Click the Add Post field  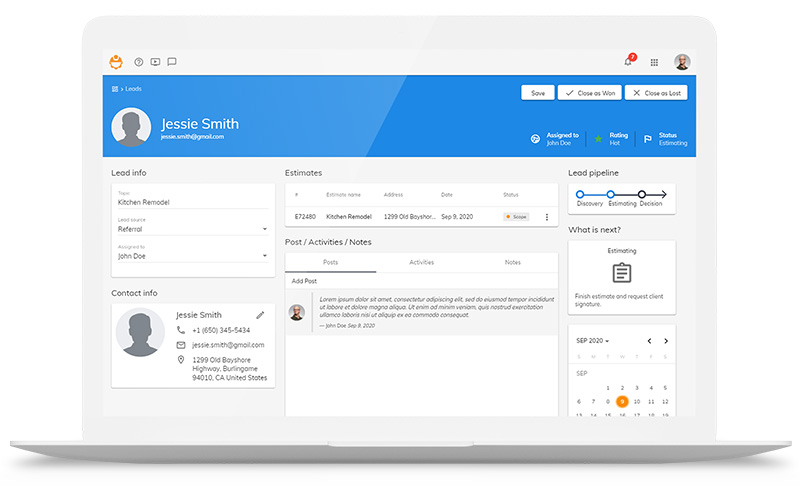tap(421, 281)
